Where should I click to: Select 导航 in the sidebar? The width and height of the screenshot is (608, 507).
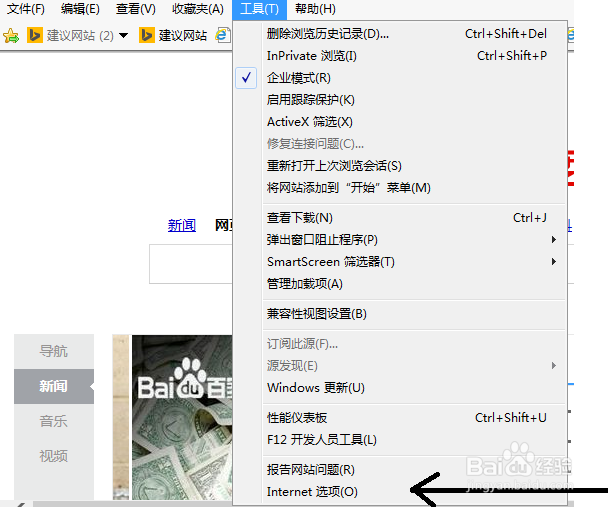[x=54, y=351]
